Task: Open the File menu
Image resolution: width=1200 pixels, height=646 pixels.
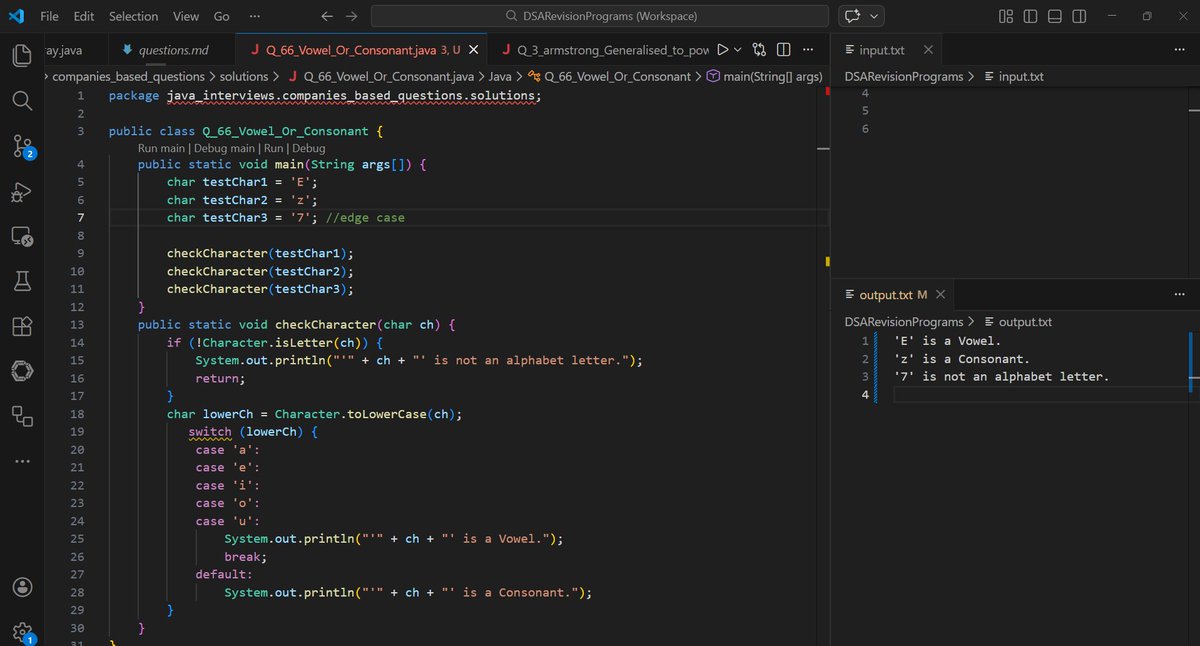Action: coord(49,16)
